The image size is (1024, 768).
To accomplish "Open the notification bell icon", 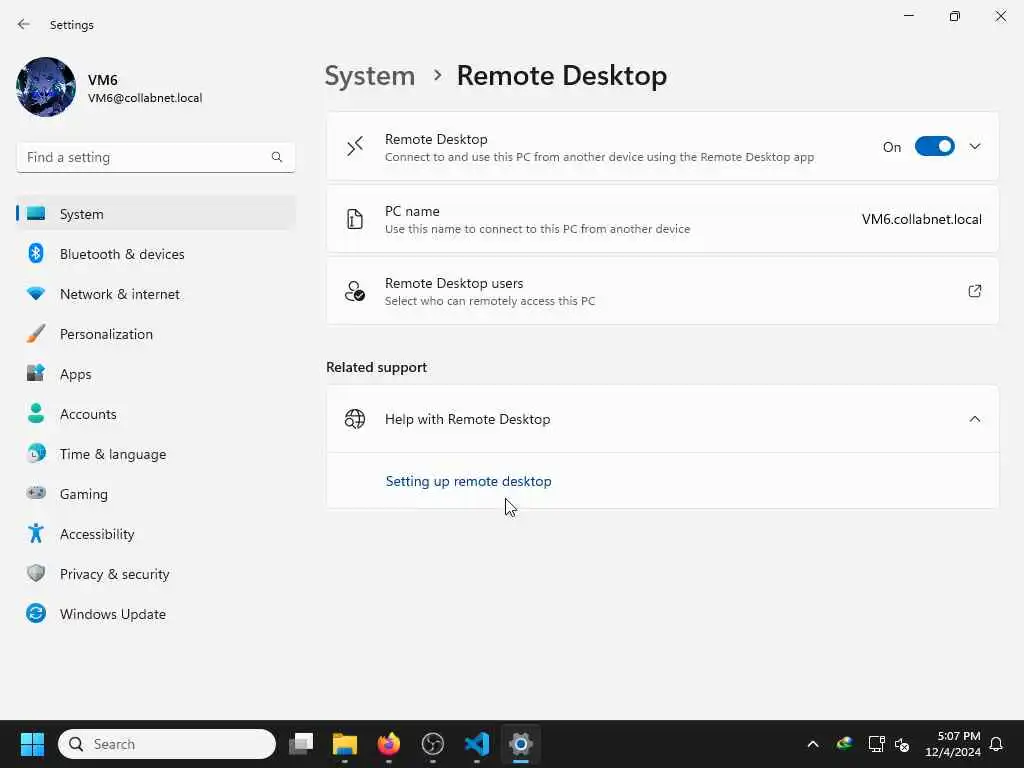I will pyautogui.click(x=996, y=744).
